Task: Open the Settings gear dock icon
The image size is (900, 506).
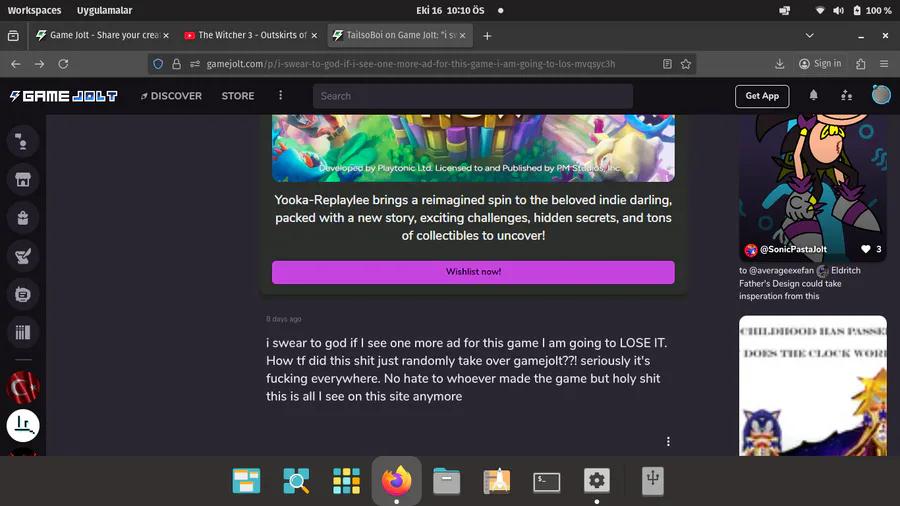Action: tap(596, 481)
